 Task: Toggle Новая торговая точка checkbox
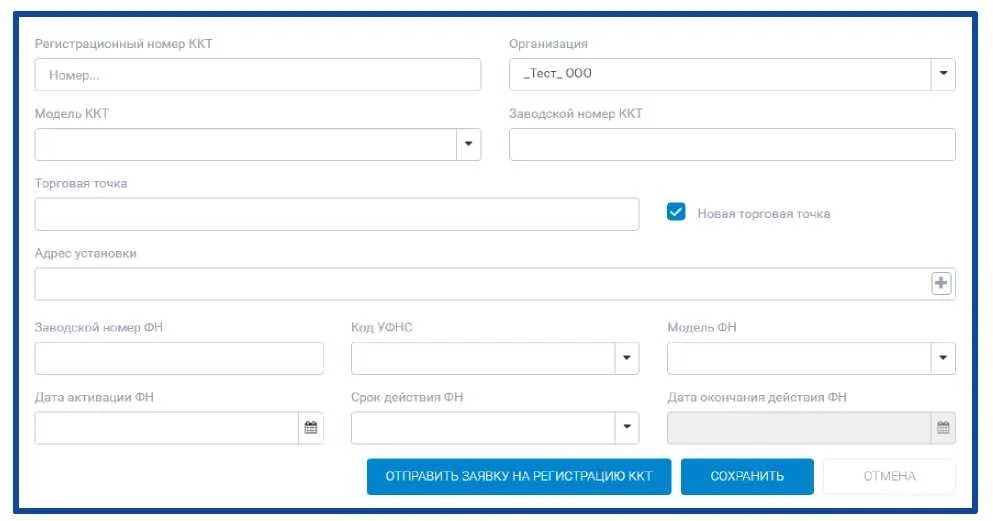[x=676, y=212]
